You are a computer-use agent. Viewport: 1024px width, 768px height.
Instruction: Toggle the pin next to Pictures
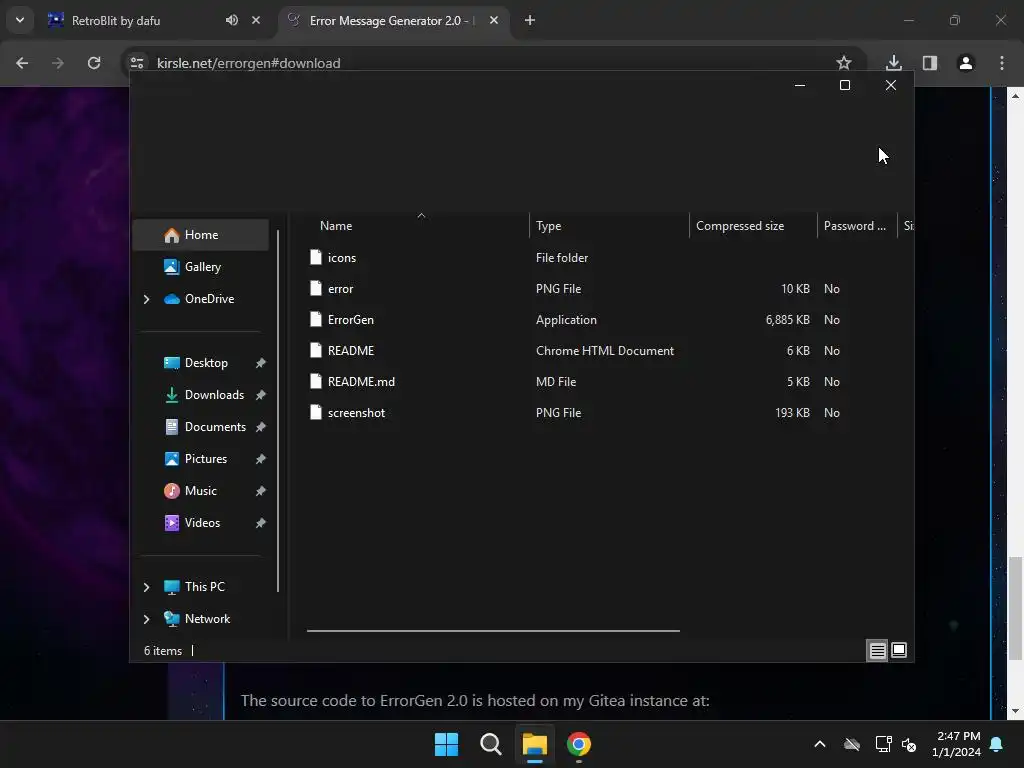click(261, 458)
